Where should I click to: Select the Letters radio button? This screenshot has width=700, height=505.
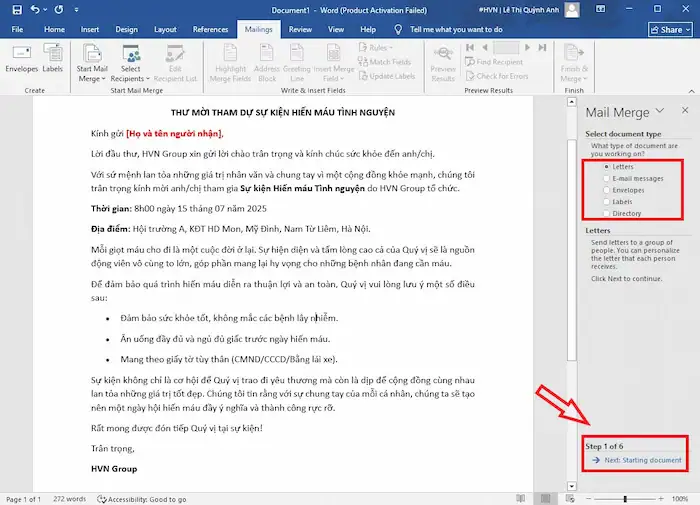click(606, 166)
